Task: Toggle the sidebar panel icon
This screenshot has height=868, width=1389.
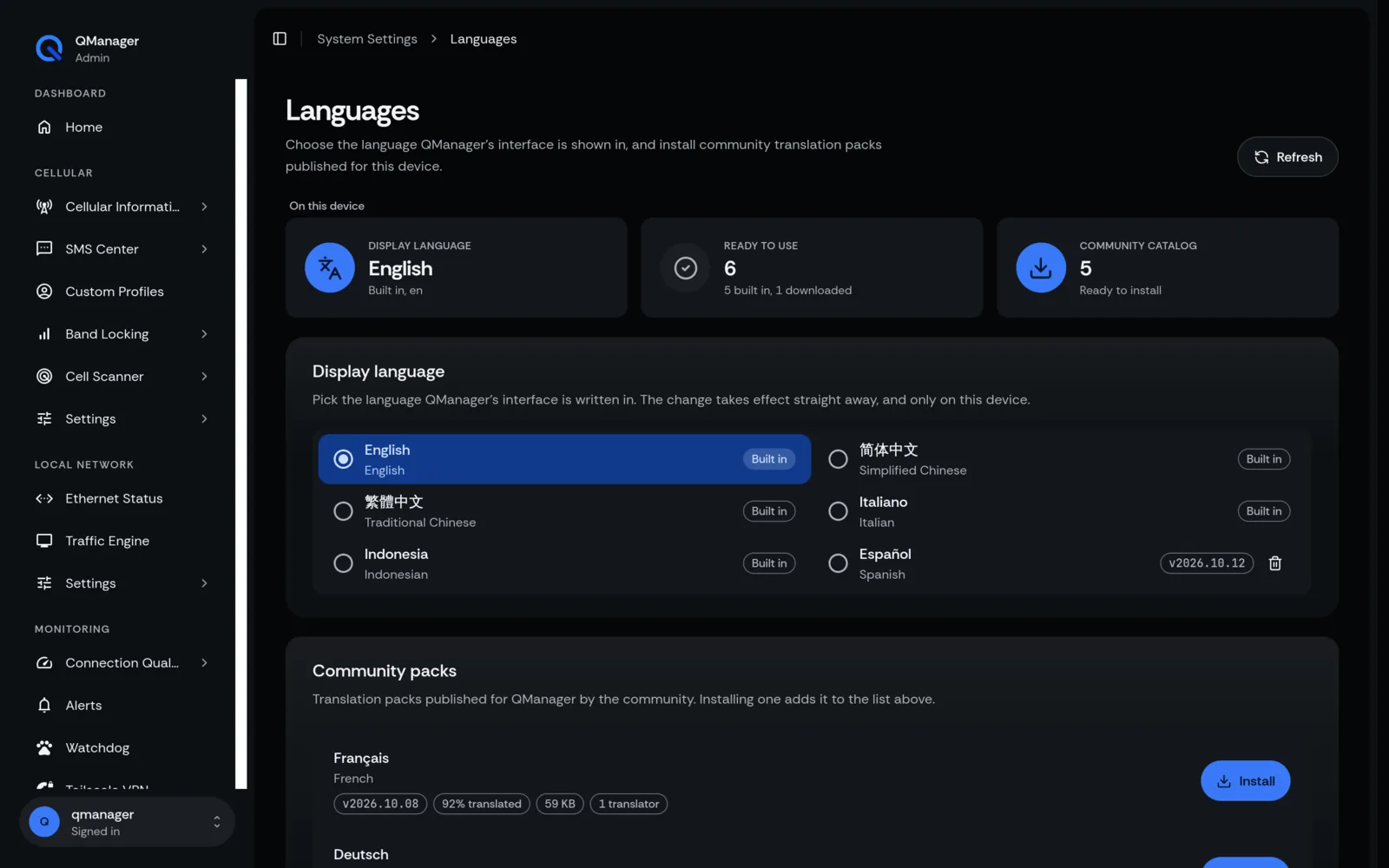Action: tap(280, 39)
